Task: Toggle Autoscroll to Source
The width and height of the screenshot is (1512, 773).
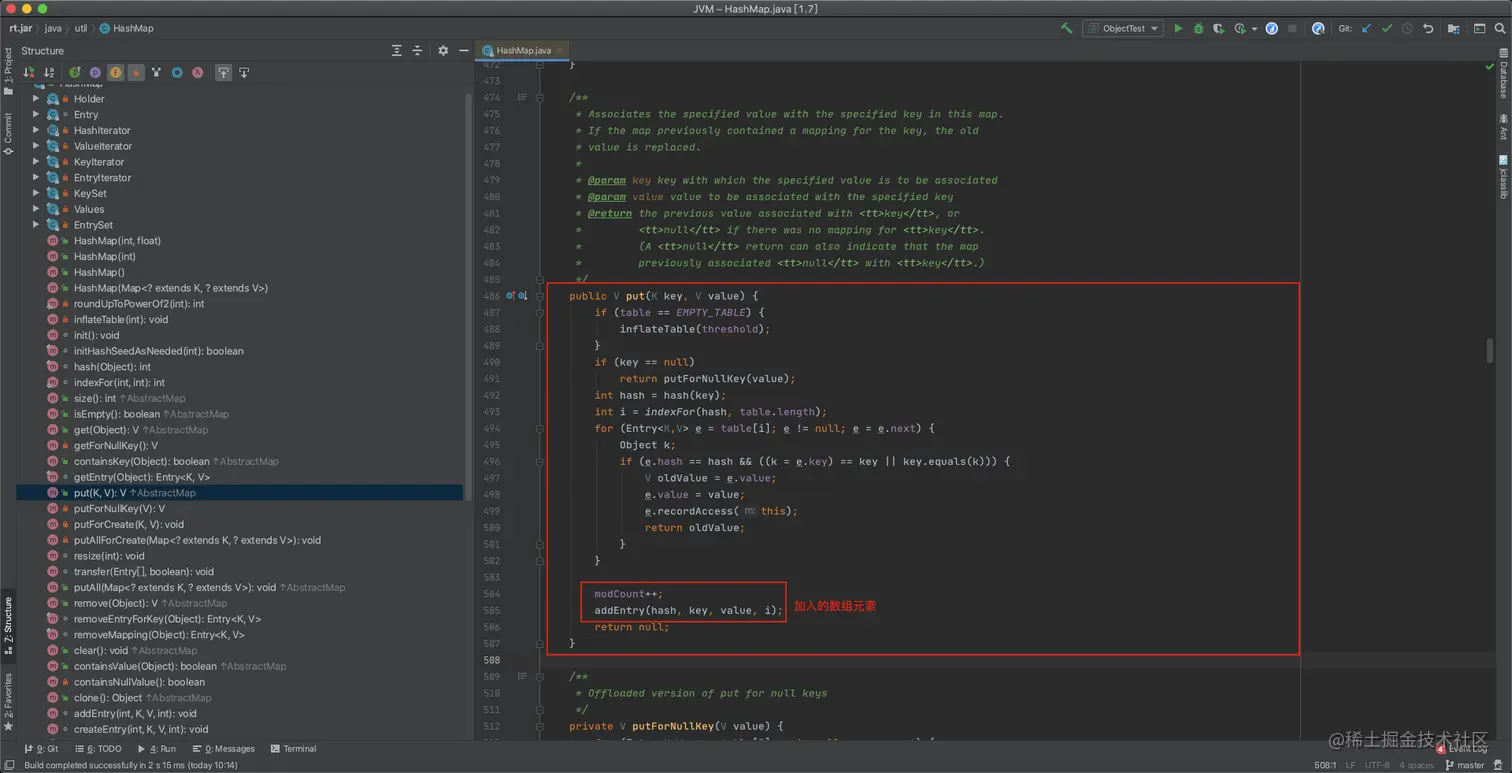Action: tap(223, 72)
